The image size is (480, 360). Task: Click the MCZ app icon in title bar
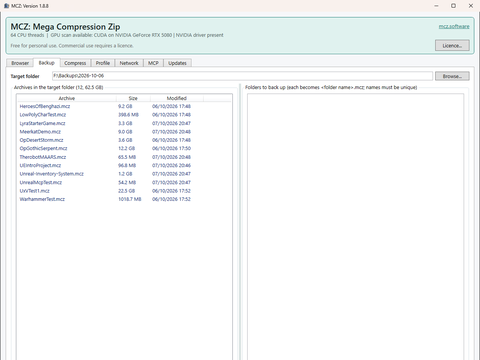[6, 6]
